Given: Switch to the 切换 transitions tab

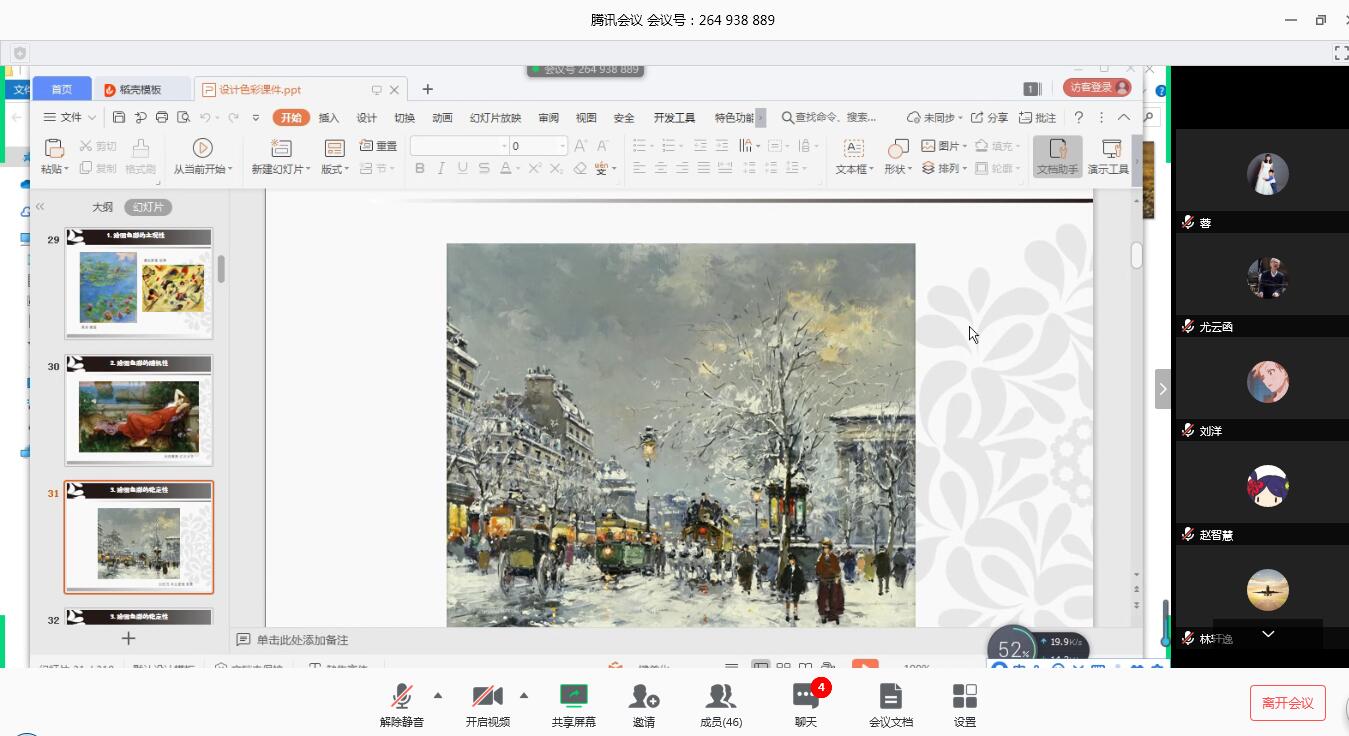Looking at the screenshot, I should tap(405, 118).
